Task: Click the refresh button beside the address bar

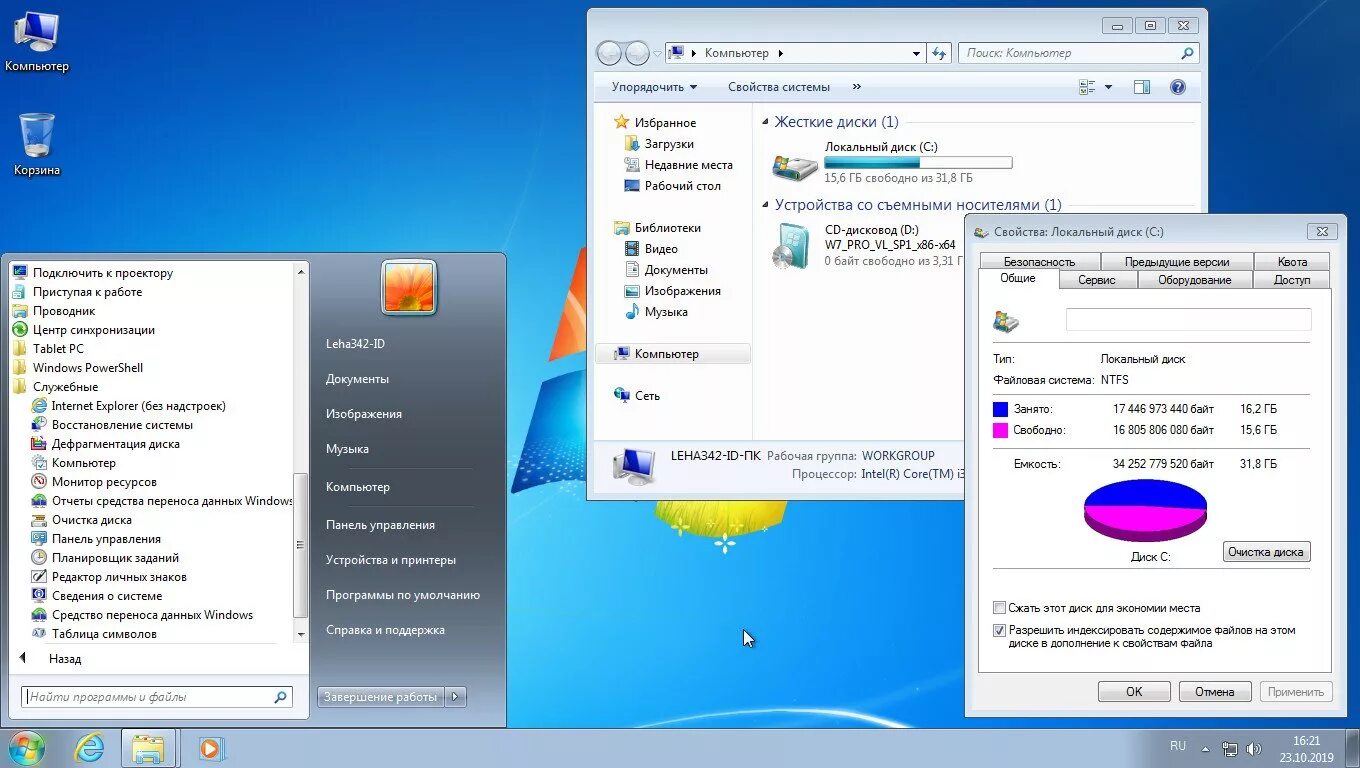Action: [x=939, y=53]
